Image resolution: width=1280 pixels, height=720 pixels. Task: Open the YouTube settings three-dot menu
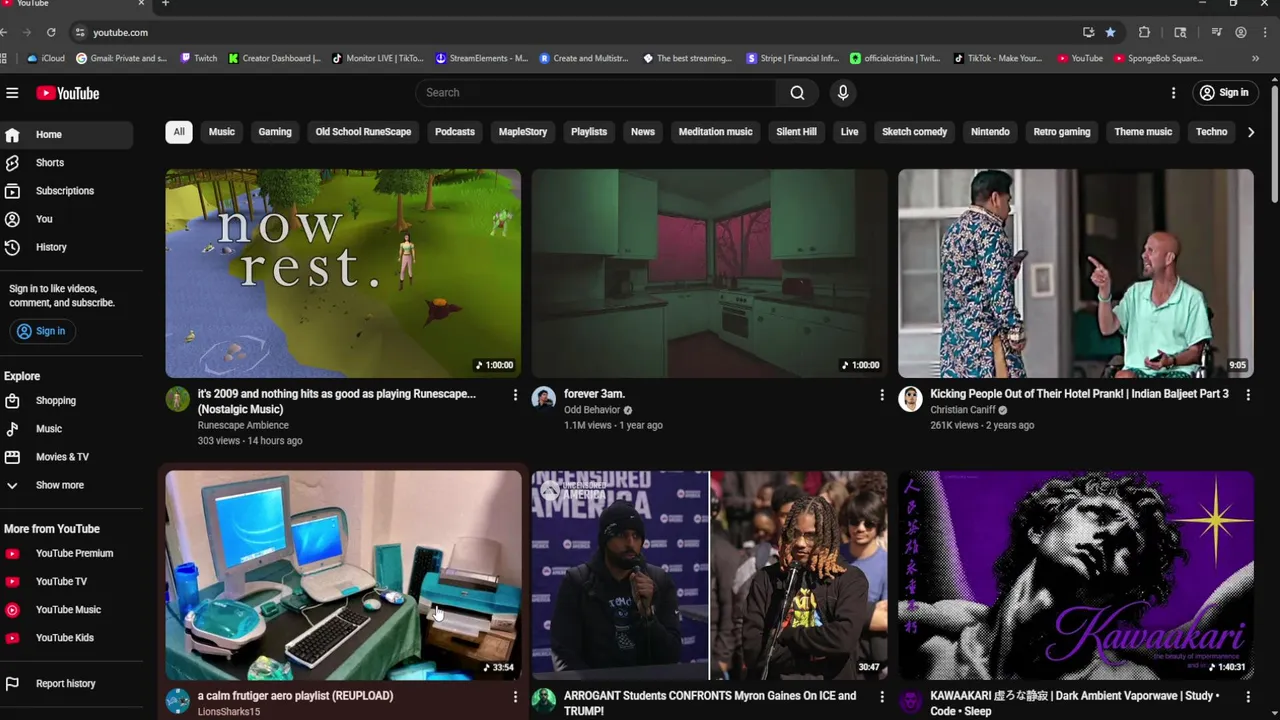tap(1173, 93)
